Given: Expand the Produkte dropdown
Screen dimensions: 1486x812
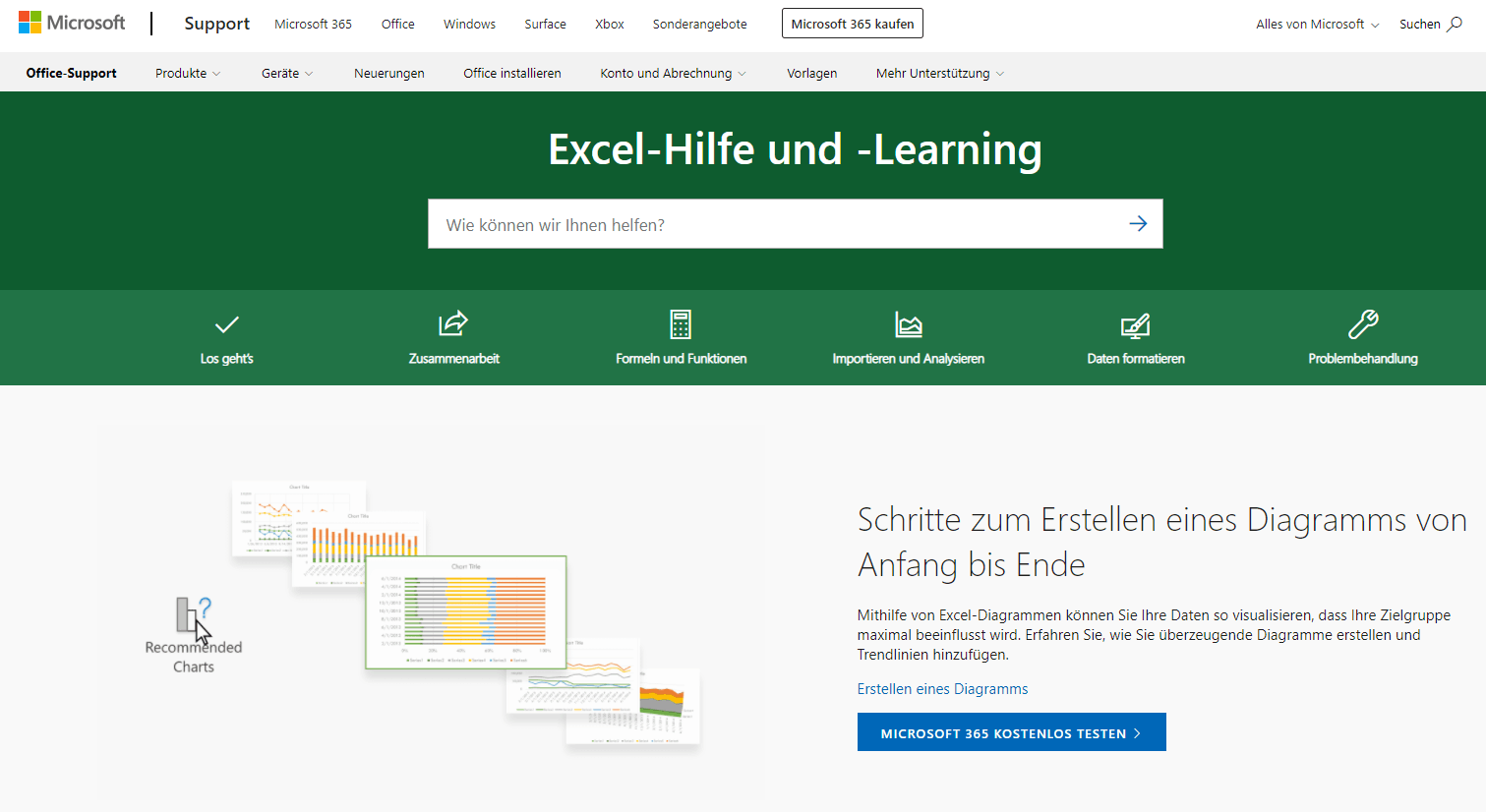Looking at the screenshot, I should coord(188,74).
